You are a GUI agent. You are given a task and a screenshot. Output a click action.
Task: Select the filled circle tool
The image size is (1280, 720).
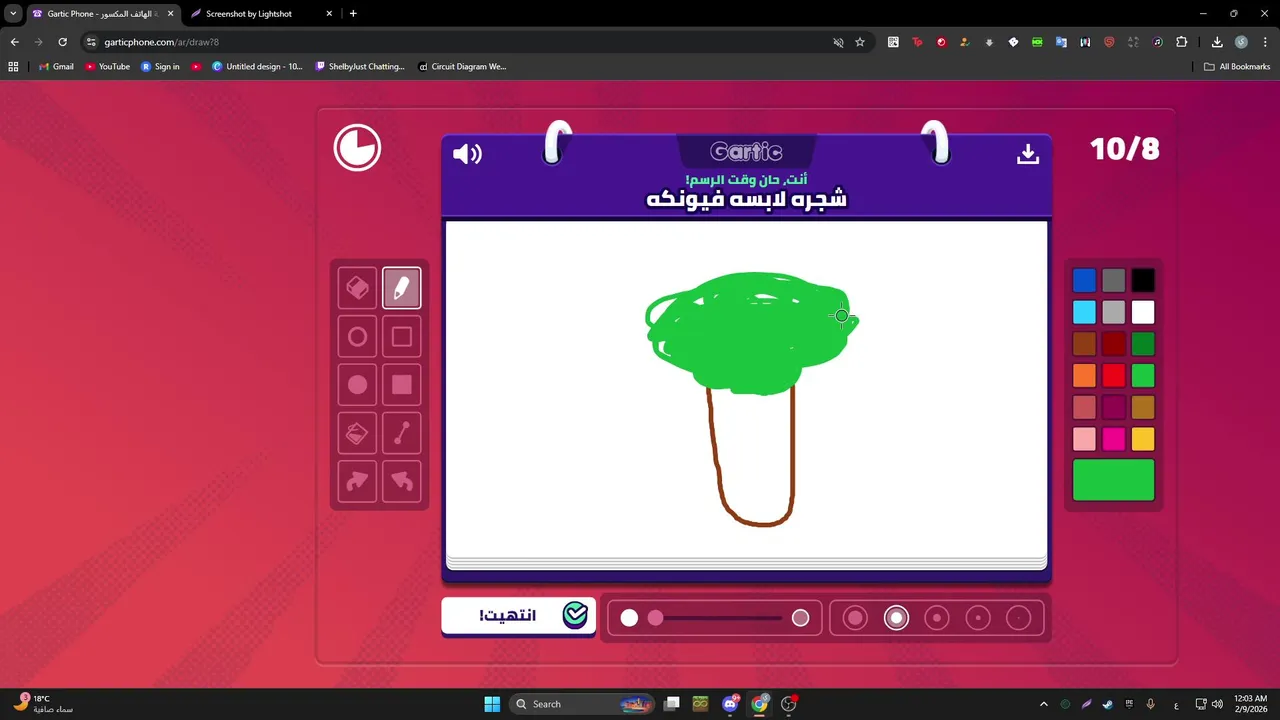pos(357,385)
